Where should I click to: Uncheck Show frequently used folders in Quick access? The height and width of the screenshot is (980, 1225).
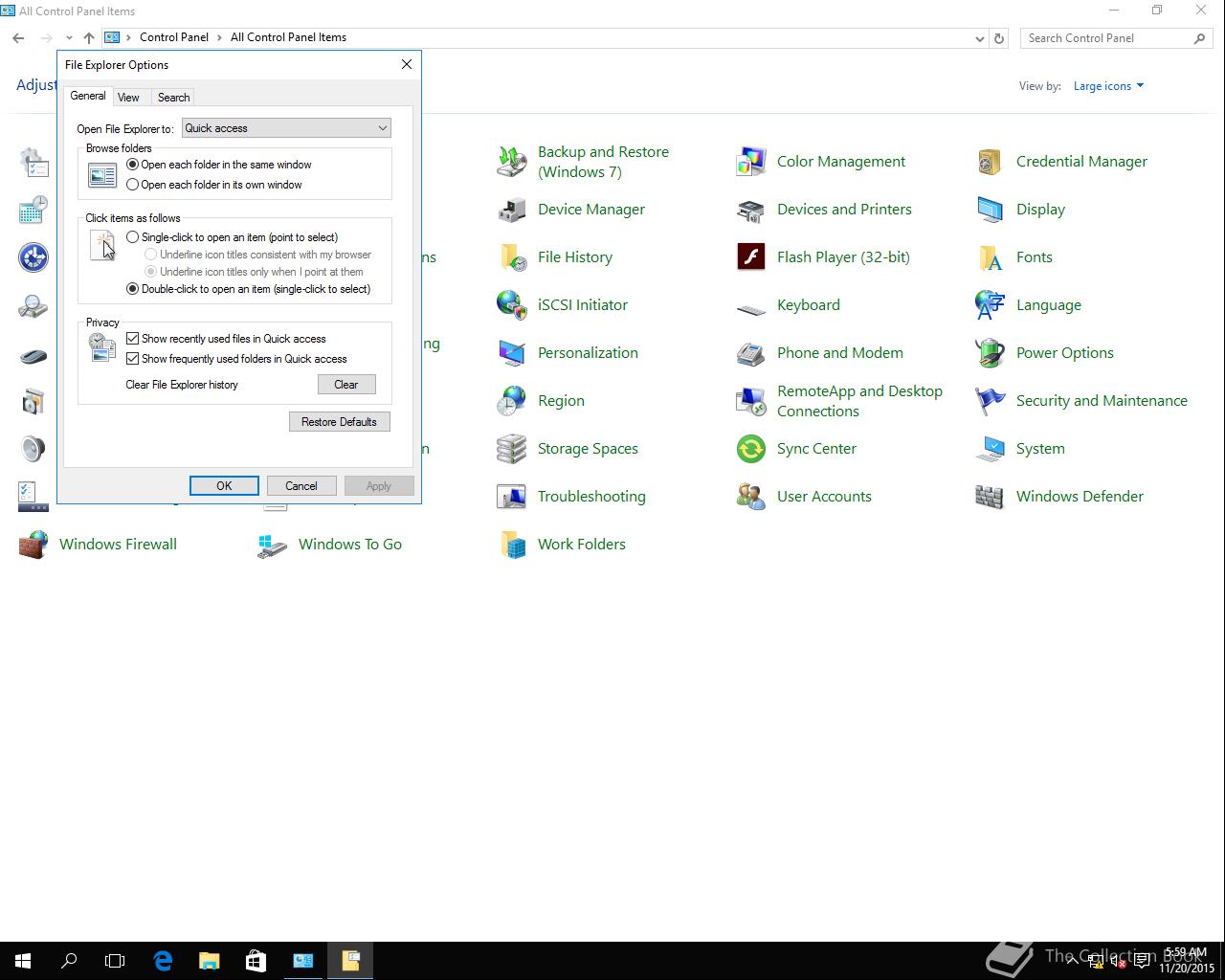(133, 359)
